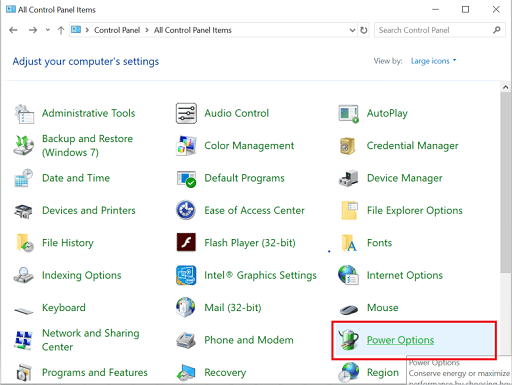The image size is (512, 385).
Task: Click the Fonts folder icon
Action: coord(349,243)
